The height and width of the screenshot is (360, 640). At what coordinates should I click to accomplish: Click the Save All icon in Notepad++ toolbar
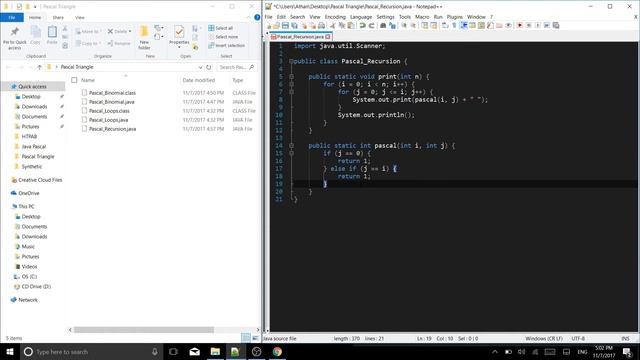[294, 25]
